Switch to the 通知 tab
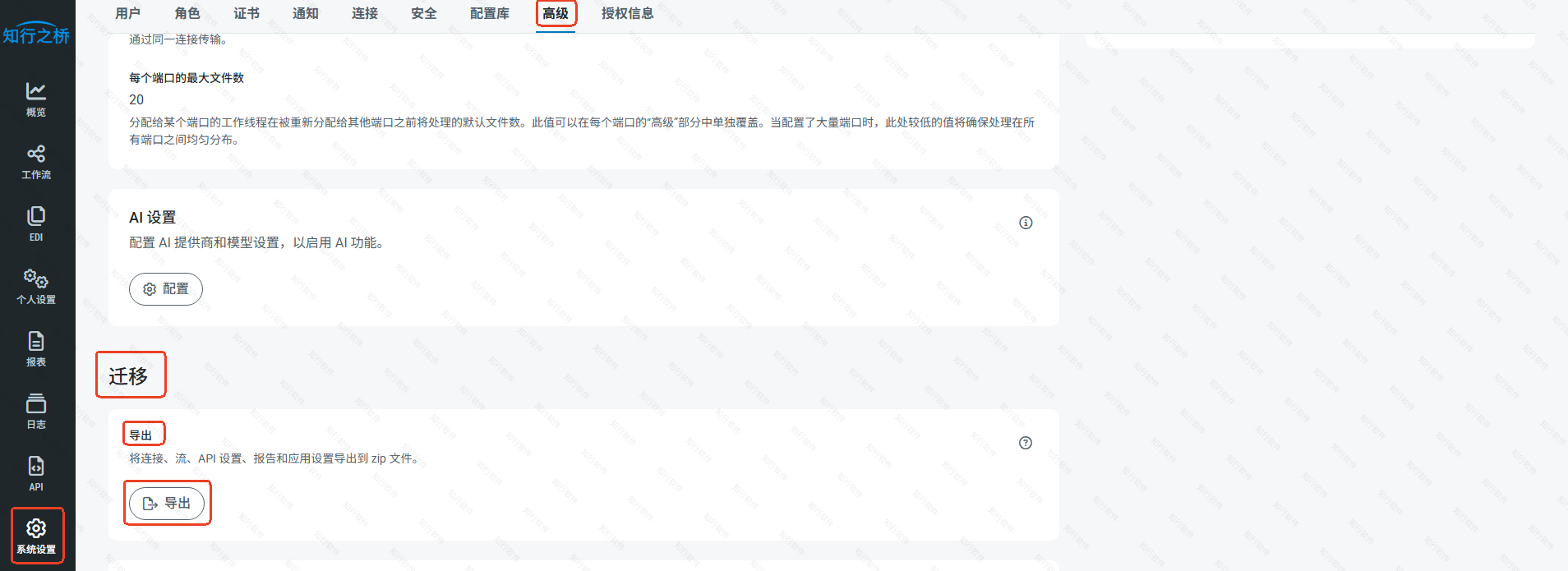Screen dimensions: 1568x571 pyautogui.click(x=306, y=13)
